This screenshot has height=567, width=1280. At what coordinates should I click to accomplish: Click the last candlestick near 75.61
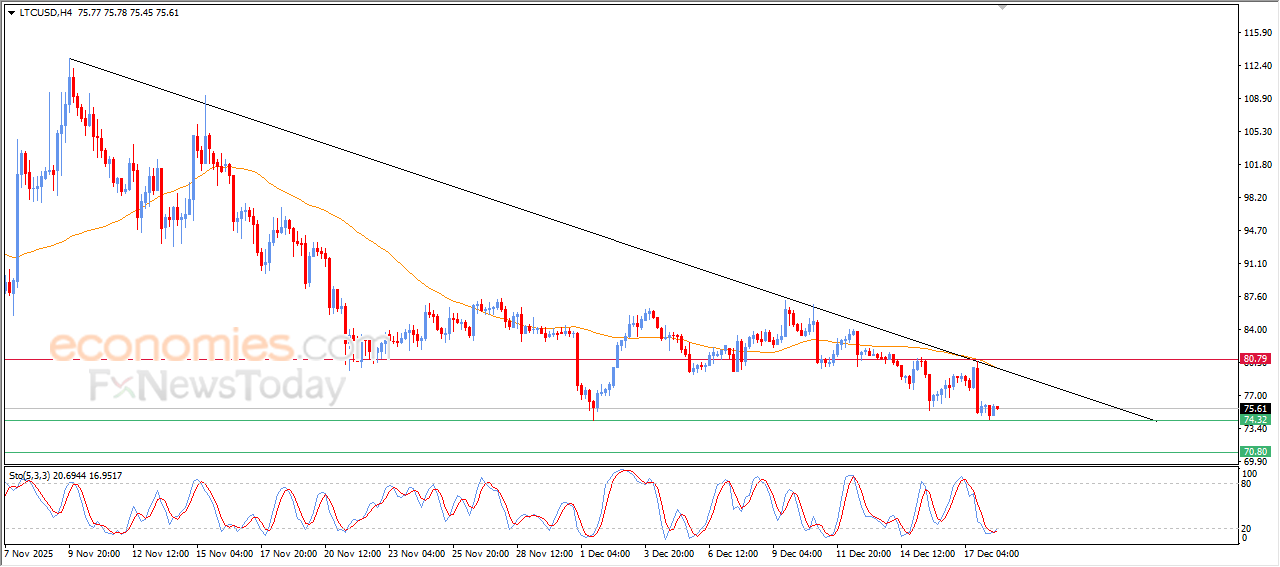point(997,408)
